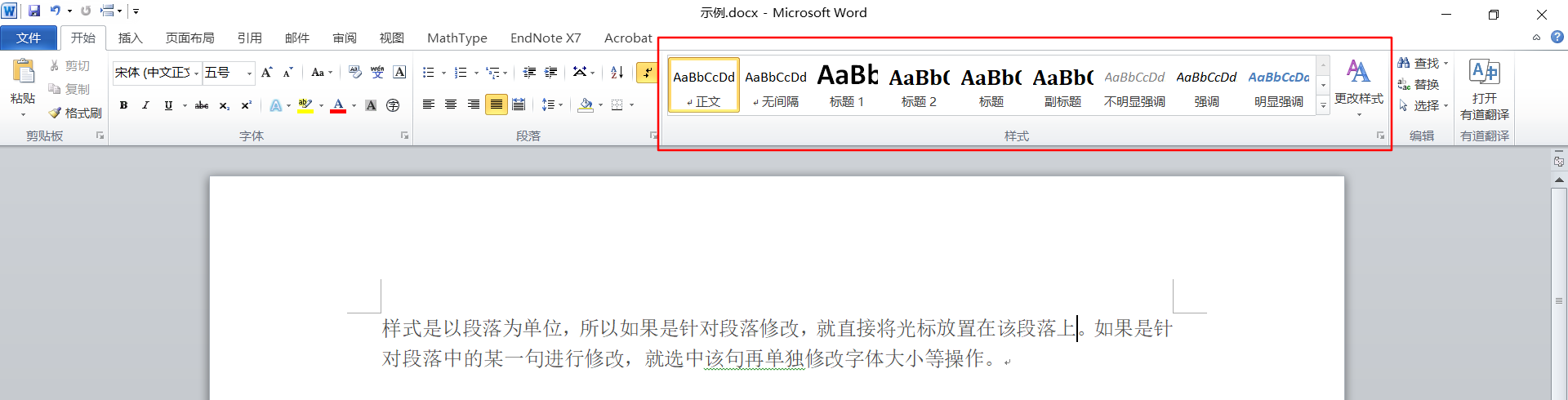
Task: Click the Phonetic Guide (wén) icon
Action: (377, 73)
